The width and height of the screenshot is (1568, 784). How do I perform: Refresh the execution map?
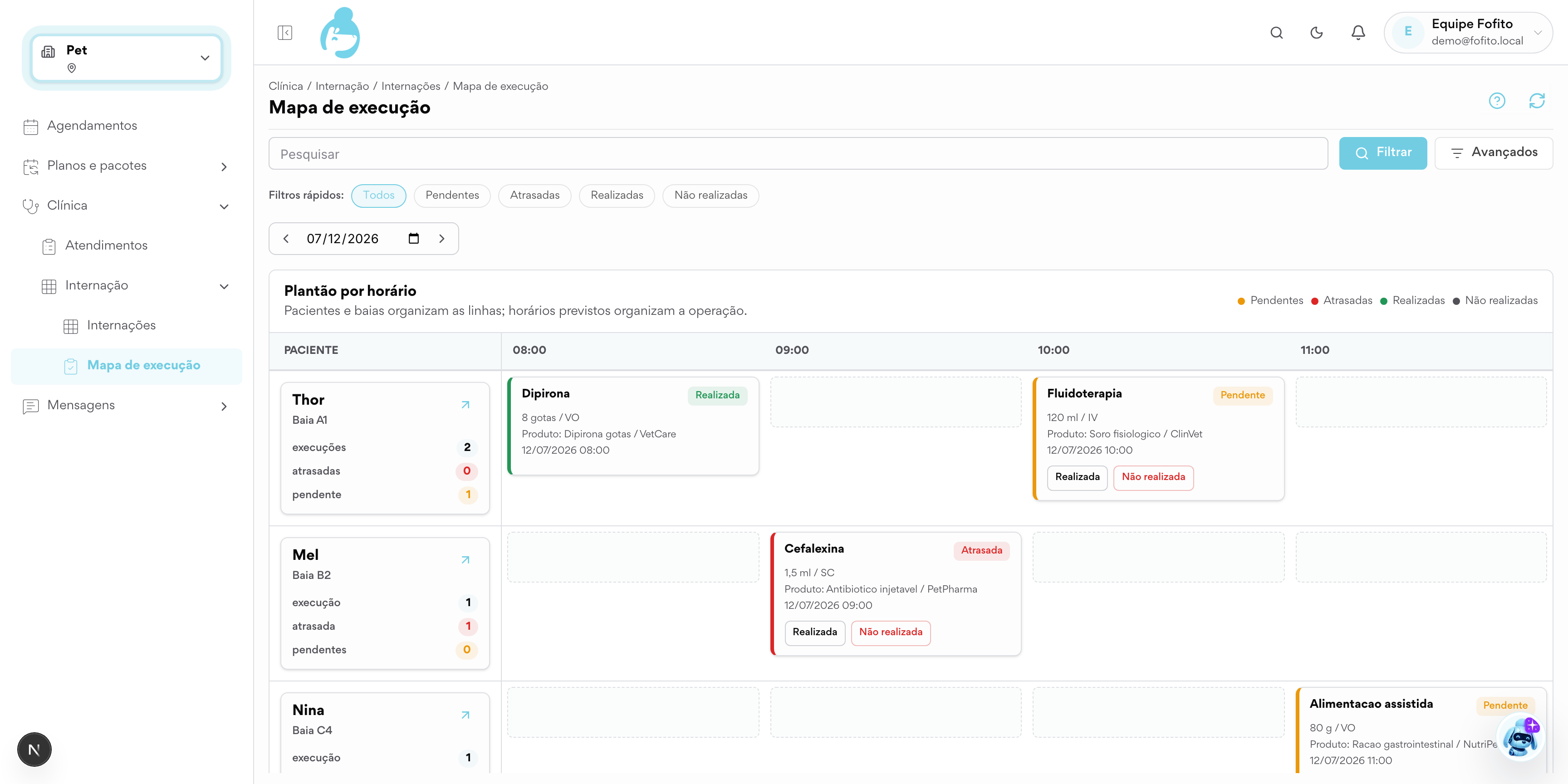1537,100
